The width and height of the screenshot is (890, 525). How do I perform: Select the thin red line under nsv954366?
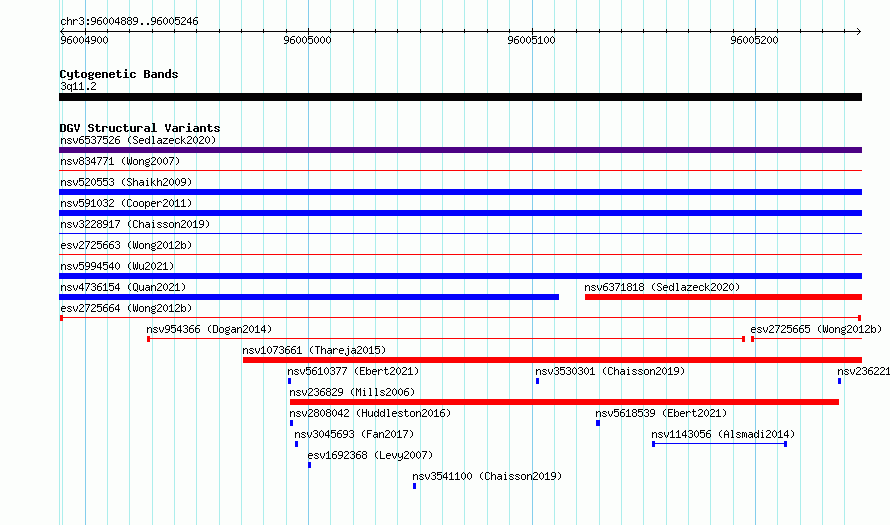(446, 339)
